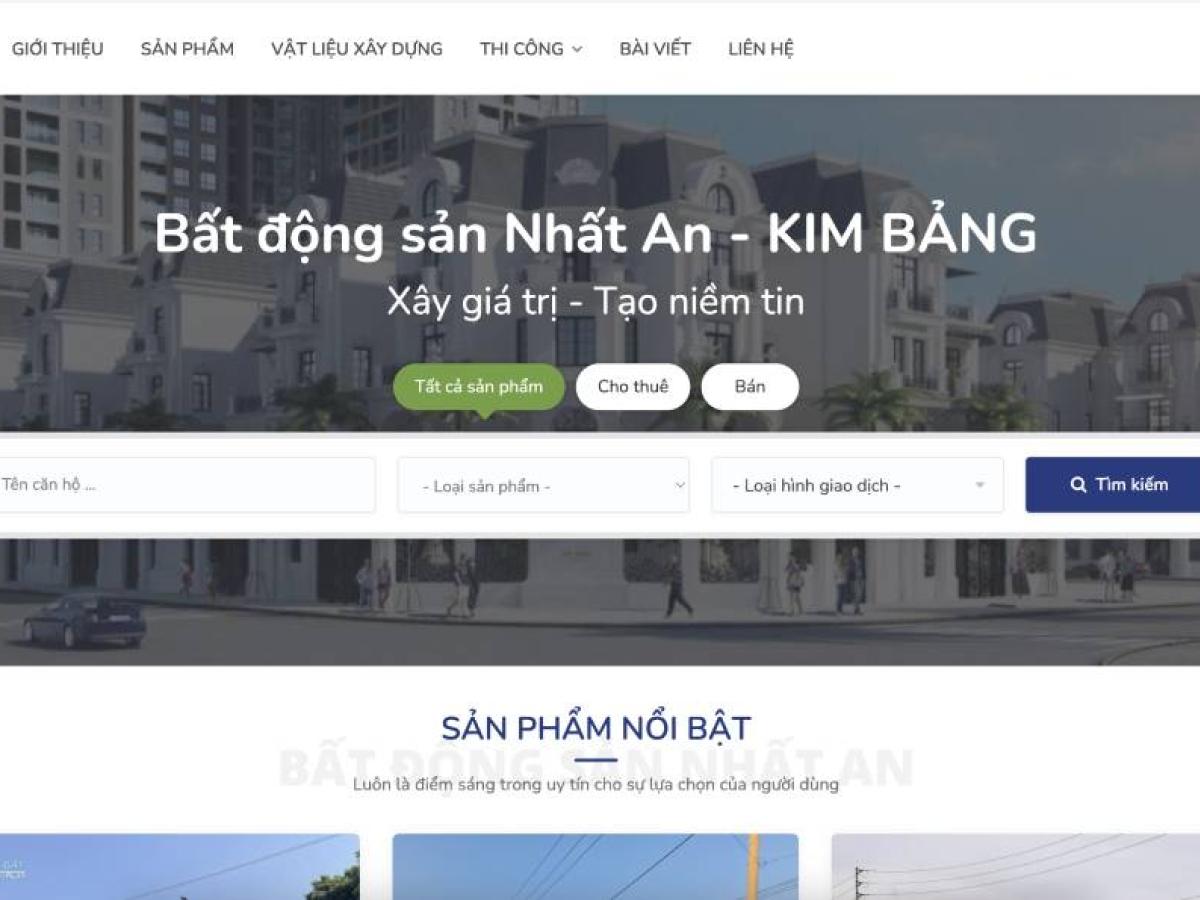Choose the Bán filter pill
This screenshot has width=1200, height=900.
coord(749,387)
